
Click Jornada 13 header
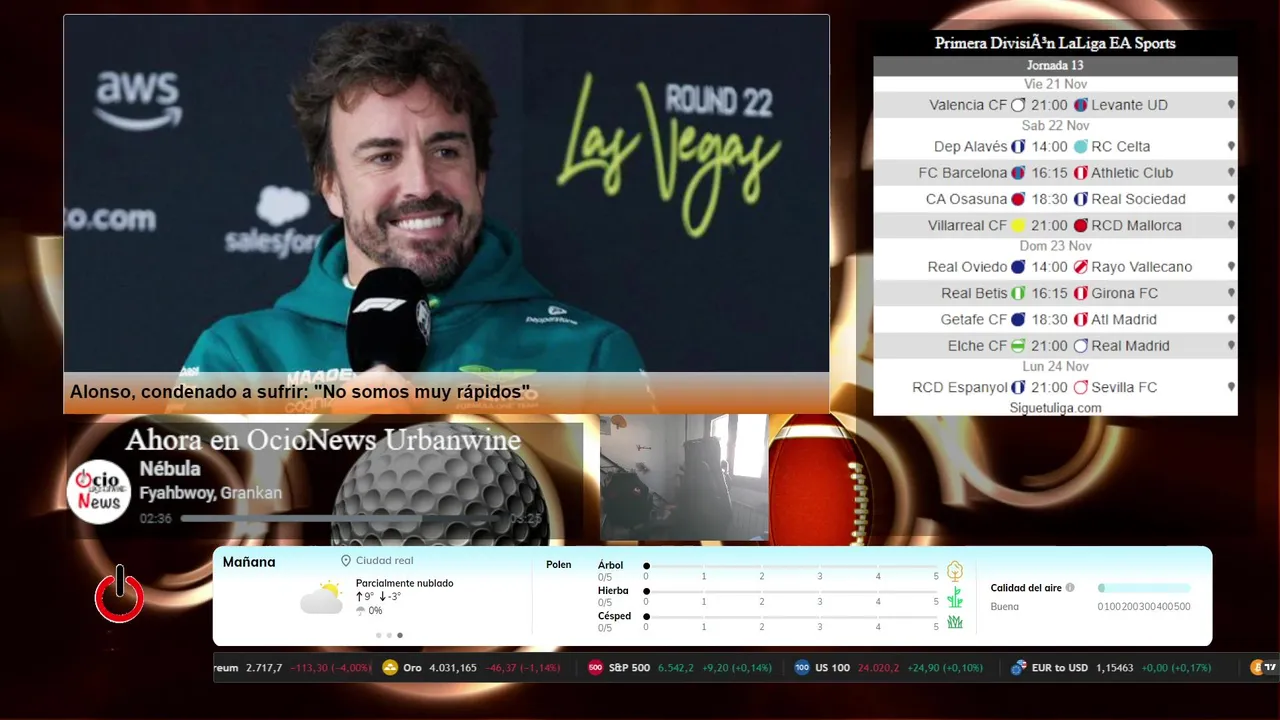coord(1055,66)
